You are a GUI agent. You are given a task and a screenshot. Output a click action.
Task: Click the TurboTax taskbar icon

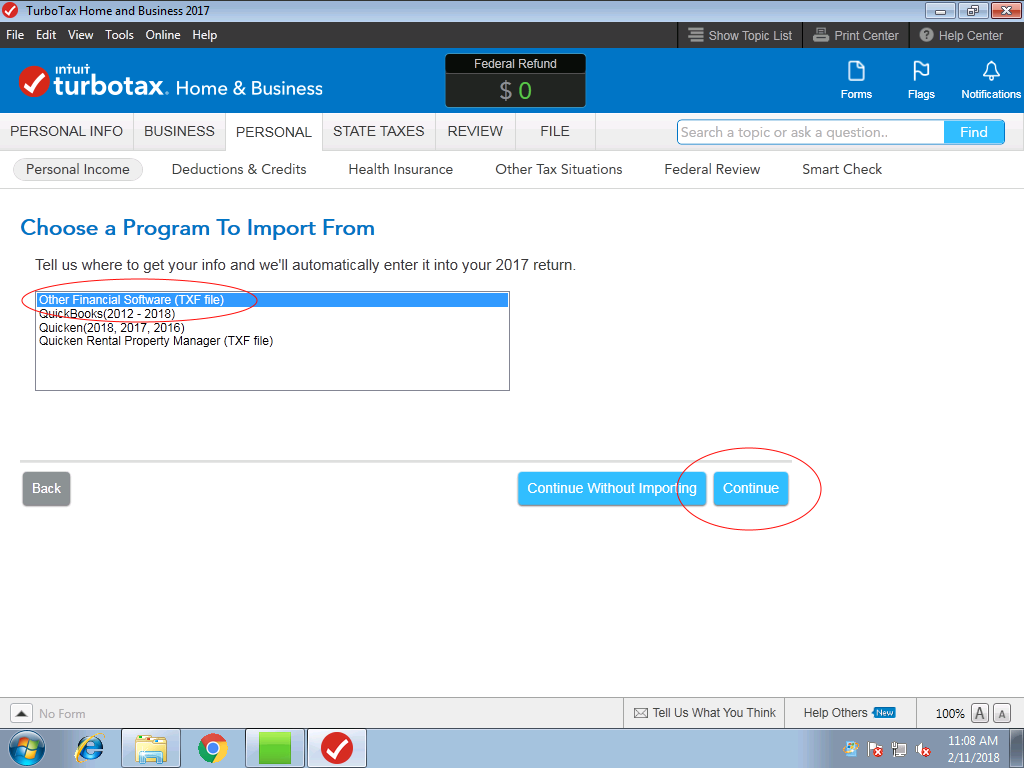pos(336,748)
